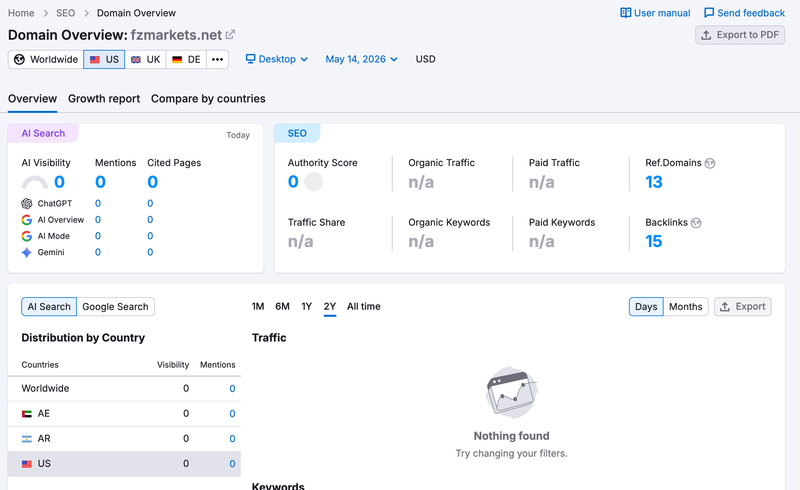Open the Compare by countries tab

point(208,99)
